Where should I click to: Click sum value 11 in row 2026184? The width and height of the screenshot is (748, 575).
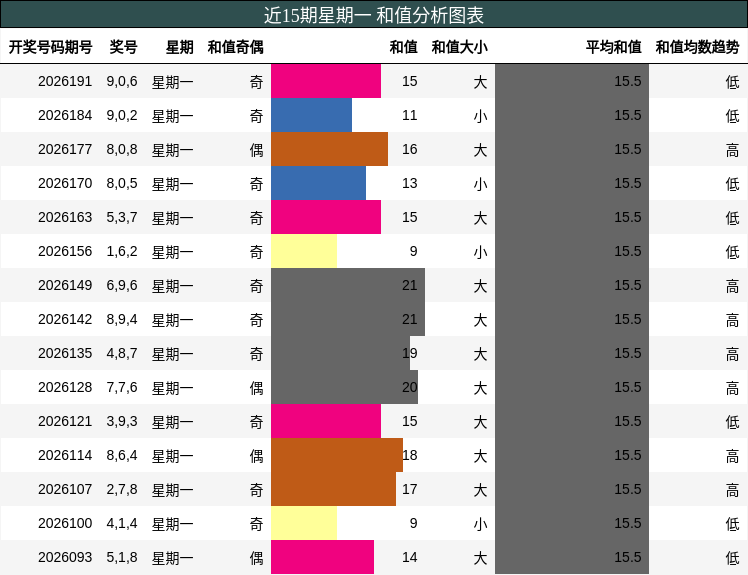click(x=410, y=115)
